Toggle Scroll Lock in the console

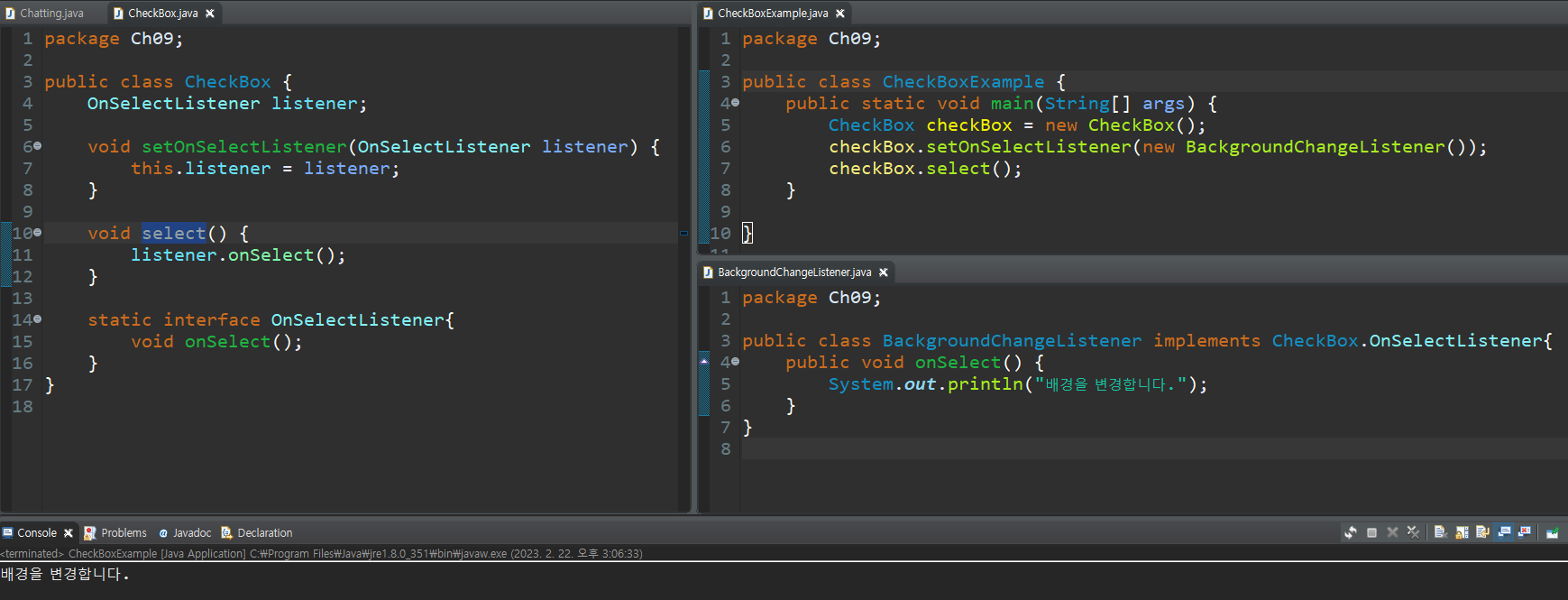tap(1462, 532)
